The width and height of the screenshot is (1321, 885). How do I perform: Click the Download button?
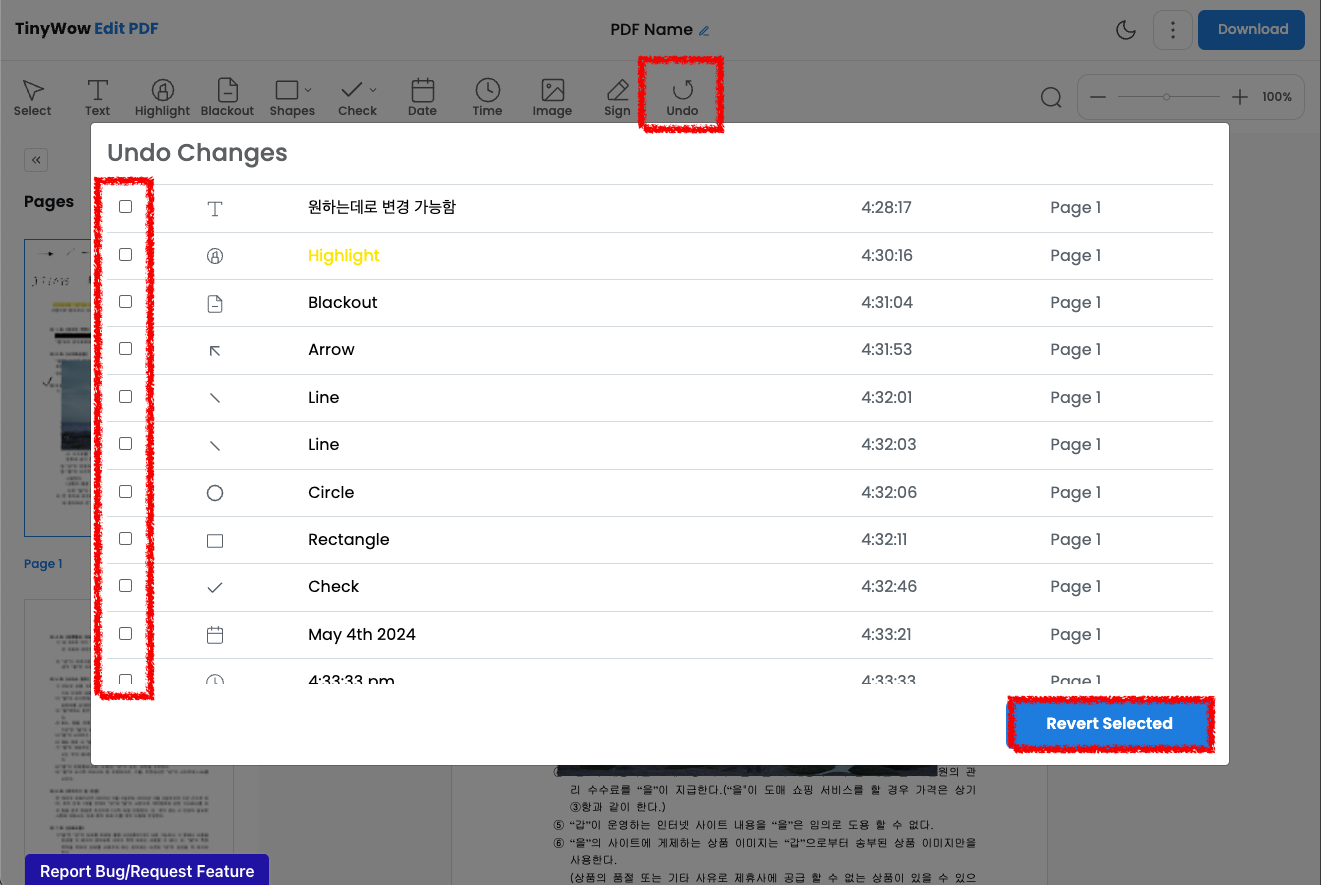click(1251, 29)
